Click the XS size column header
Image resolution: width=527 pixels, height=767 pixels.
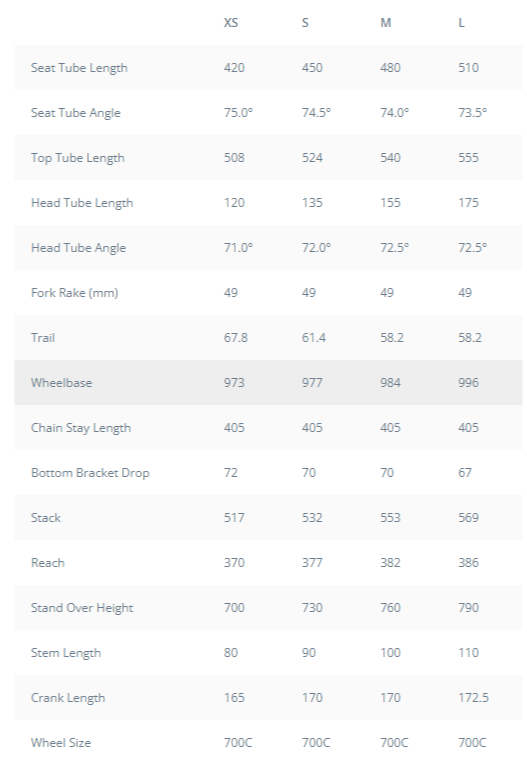pos(231,23)
